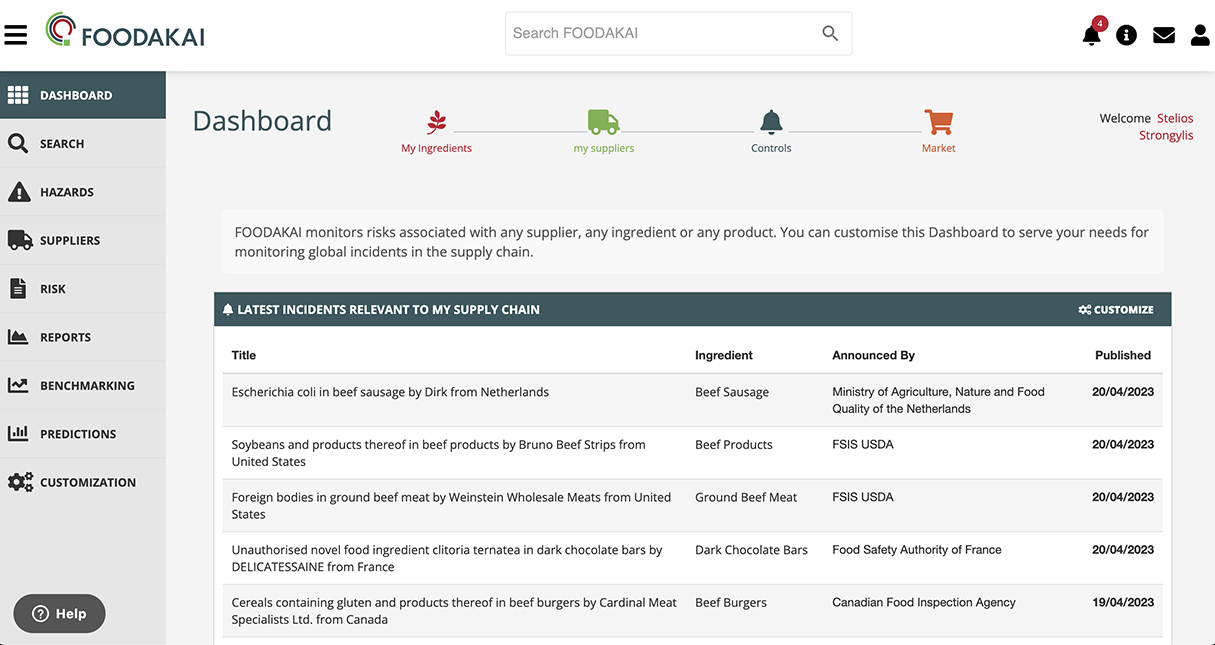Image resolution: width=1215 pixels, height=645 pixels.
Task: Open BENCHMARKING in sidebar menu
Action: pyautogui.click(x=83, y=385)
